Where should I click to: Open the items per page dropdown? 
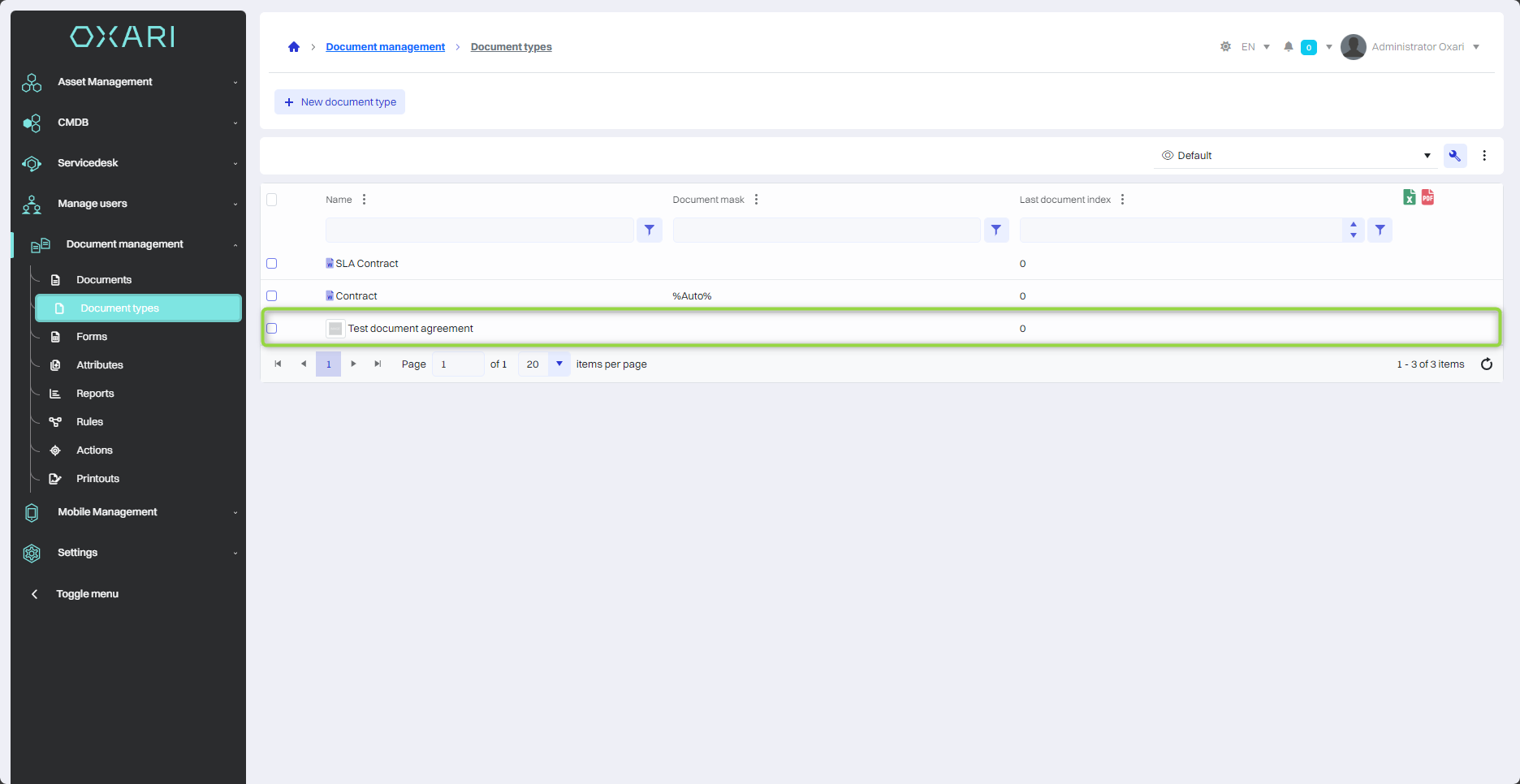tap(559, 364)
